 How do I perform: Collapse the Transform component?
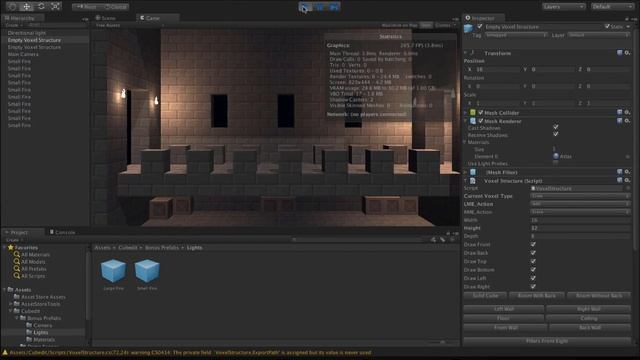pyautogui.click(x=465, y=53)
